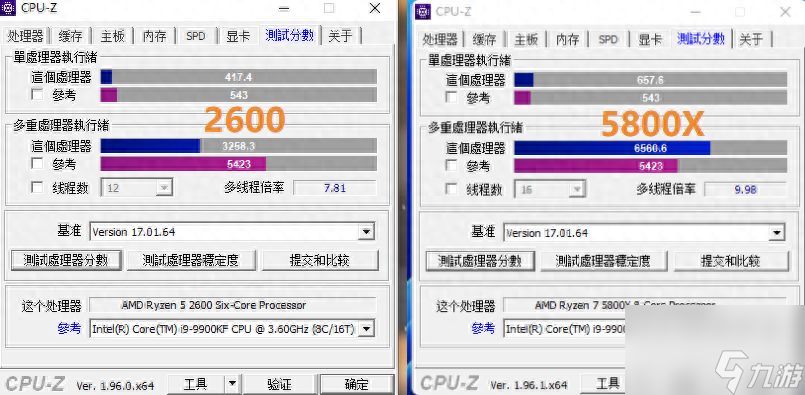This screenshot has width=805, height=395.
Task: Open 基准 Version dropdown in left window
Action: (x=232, y=232)
